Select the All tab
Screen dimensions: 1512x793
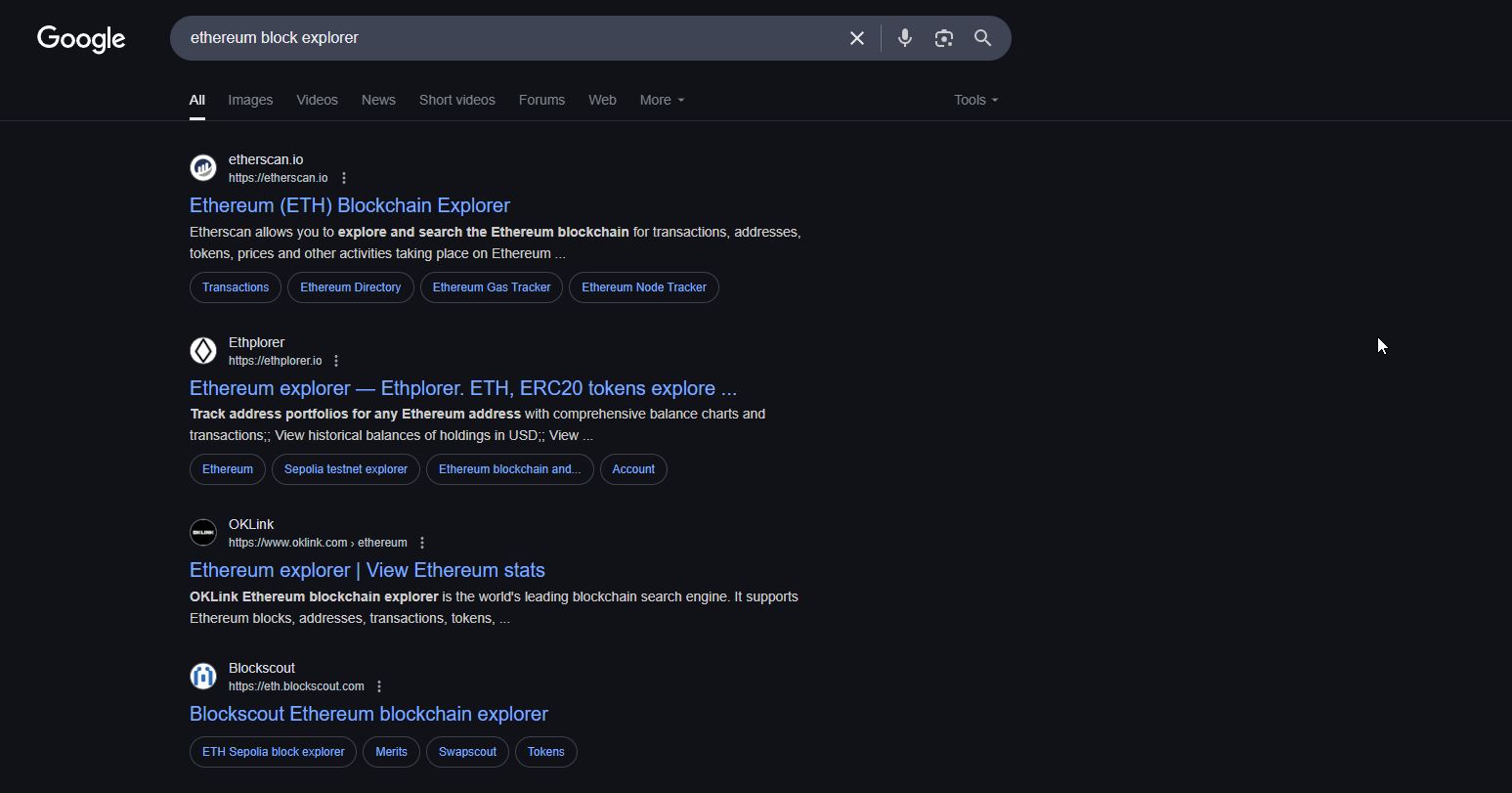point(197,100)
